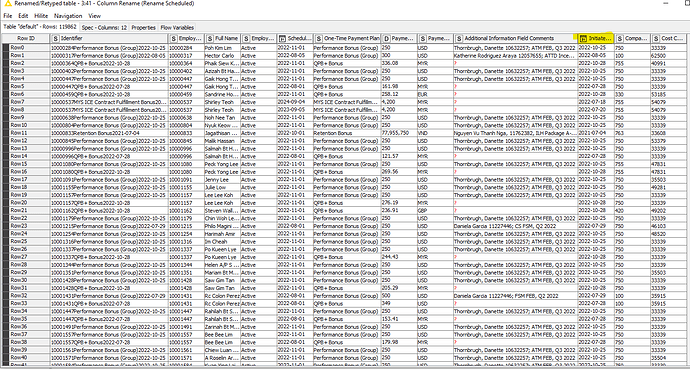Click the scheduled date '2023-09-05'
The height and width of the screenshot is (369, 690).
294,110
